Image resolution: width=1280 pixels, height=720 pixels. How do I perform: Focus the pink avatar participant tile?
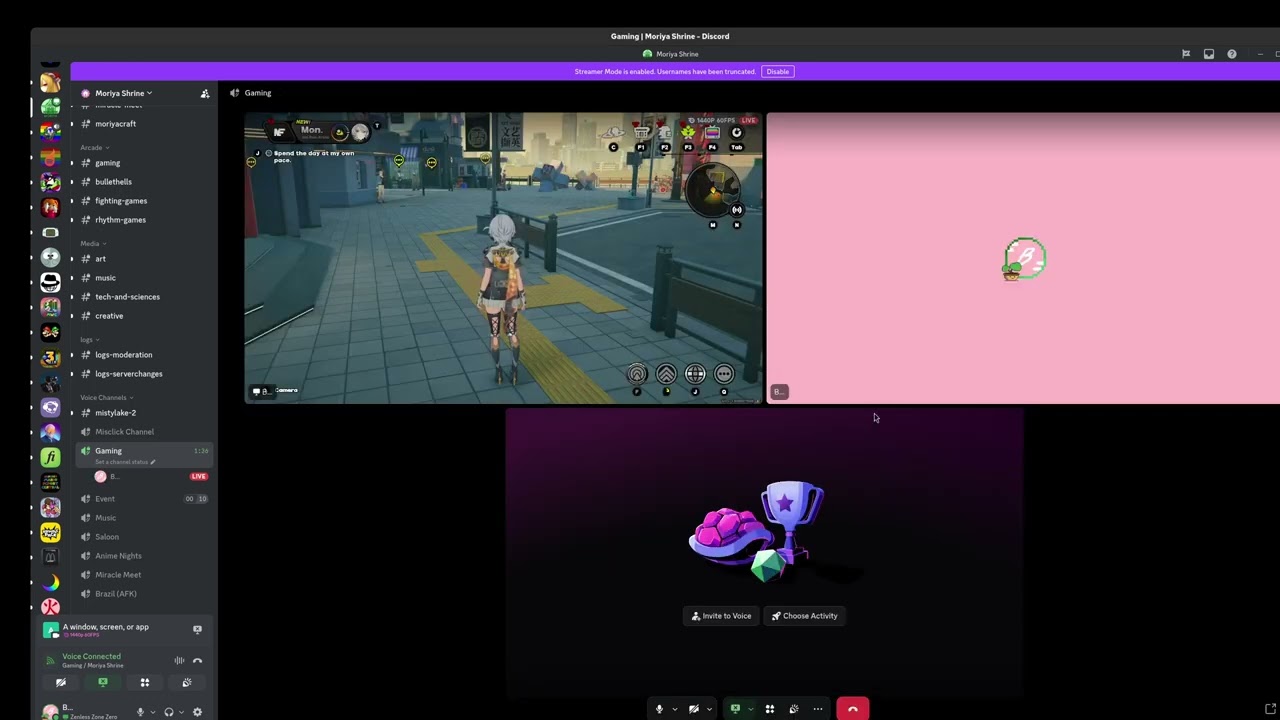coord(1023,258)
